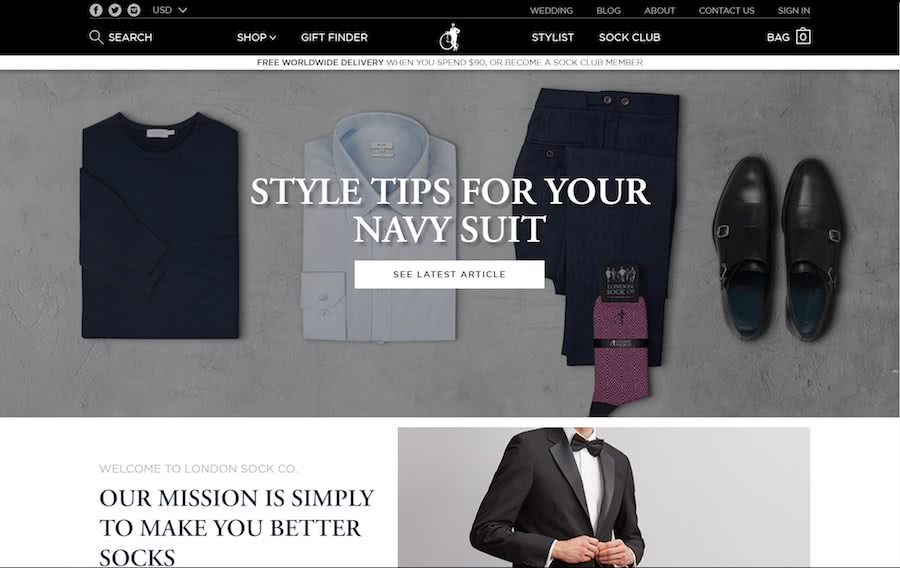The height and width of the screenshot is (568, 900).
Task: Visit the BLOG link
Action: pyautogui.click(x=608, y=10)
